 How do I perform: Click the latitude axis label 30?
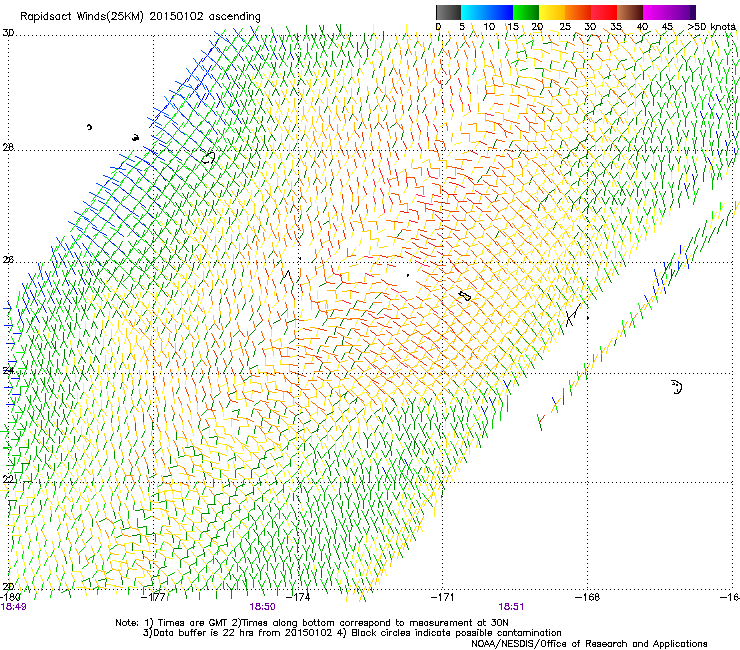click(8, 33)
